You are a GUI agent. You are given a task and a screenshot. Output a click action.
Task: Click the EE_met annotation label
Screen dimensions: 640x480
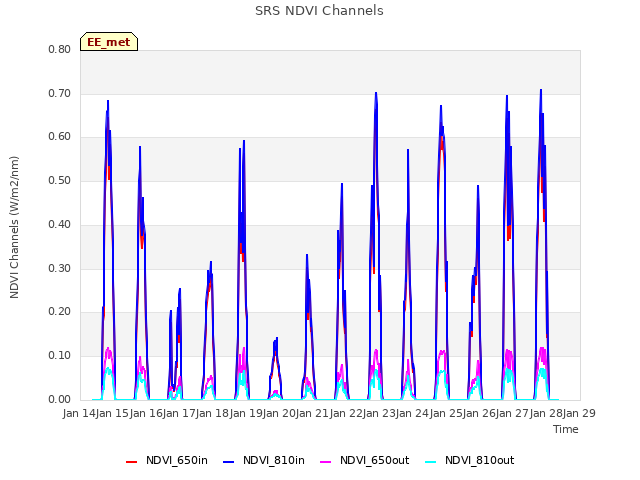109,42
